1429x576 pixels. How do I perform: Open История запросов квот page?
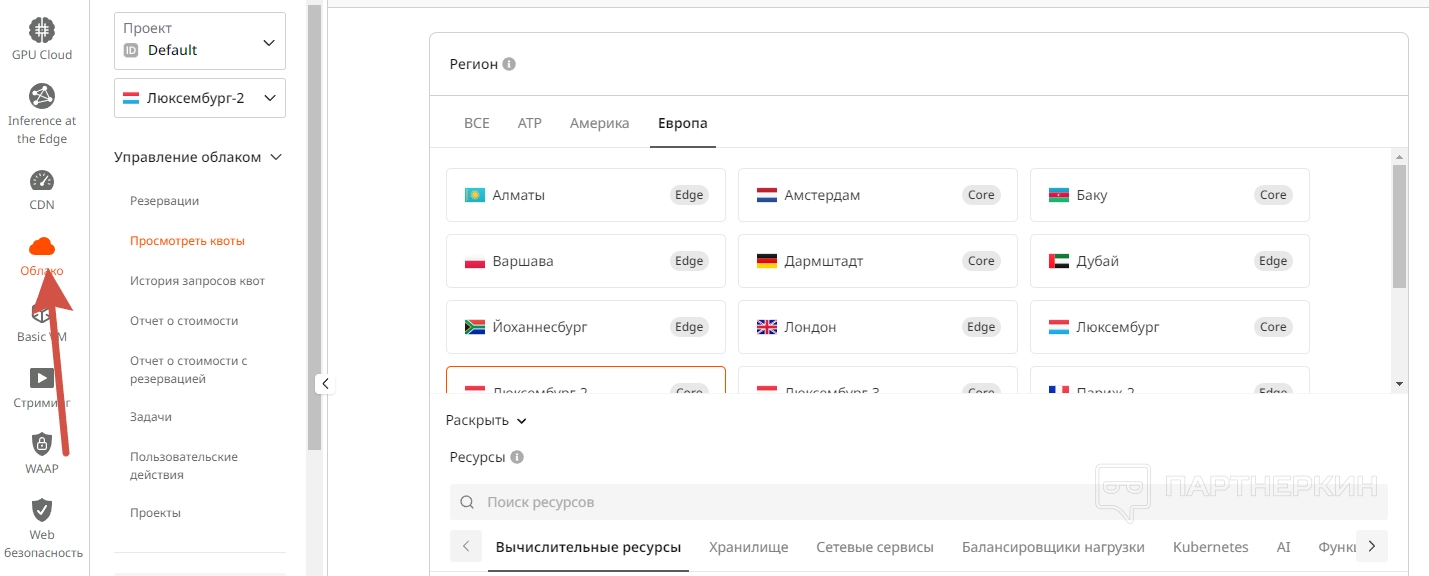coord(197,281)
